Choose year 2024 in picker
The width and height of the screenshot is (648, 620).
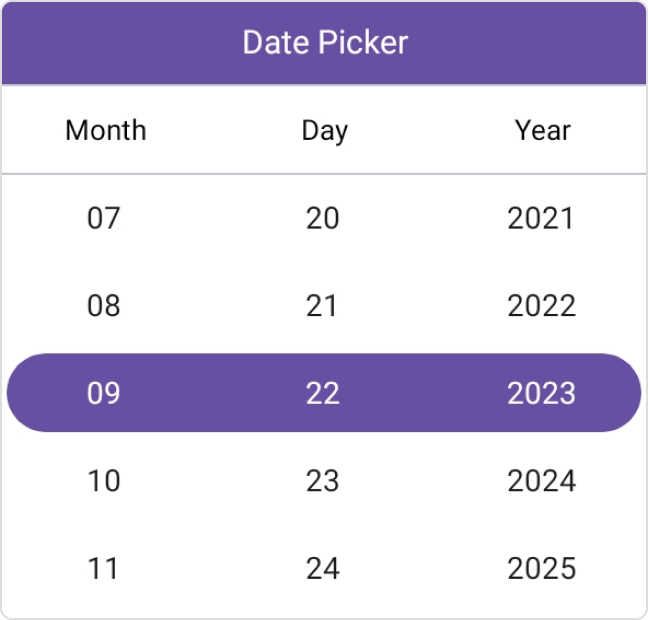[x=541, y=481]
